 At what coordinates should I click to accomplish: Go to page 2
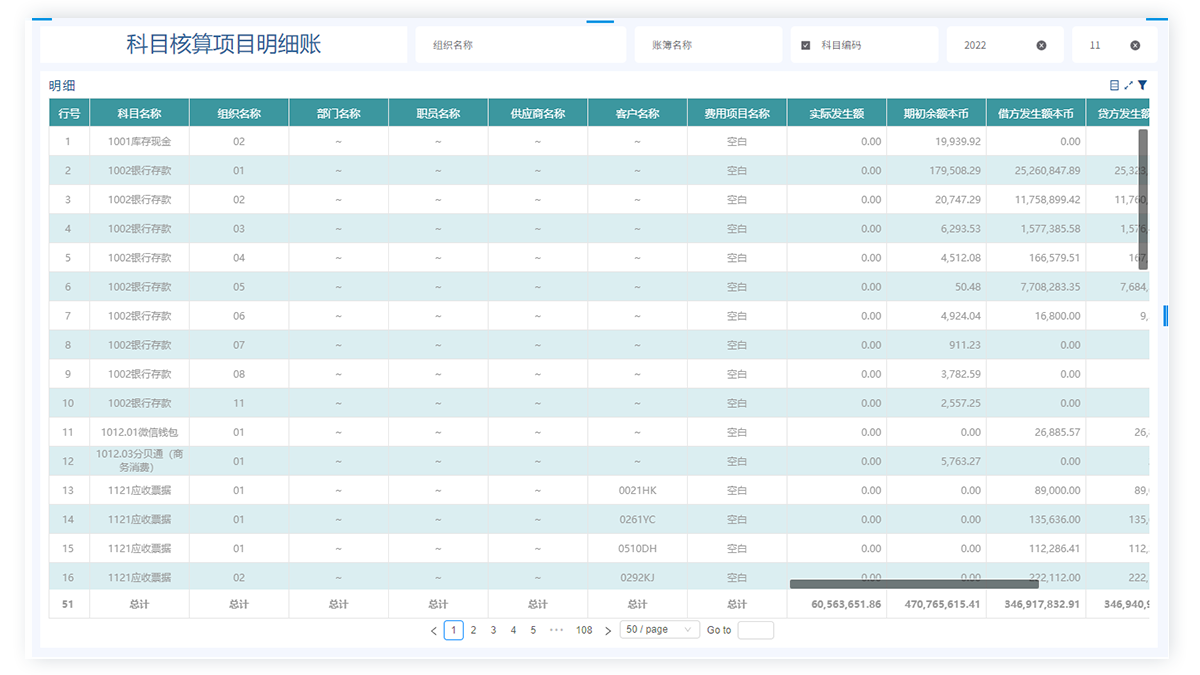click(473, 630)
